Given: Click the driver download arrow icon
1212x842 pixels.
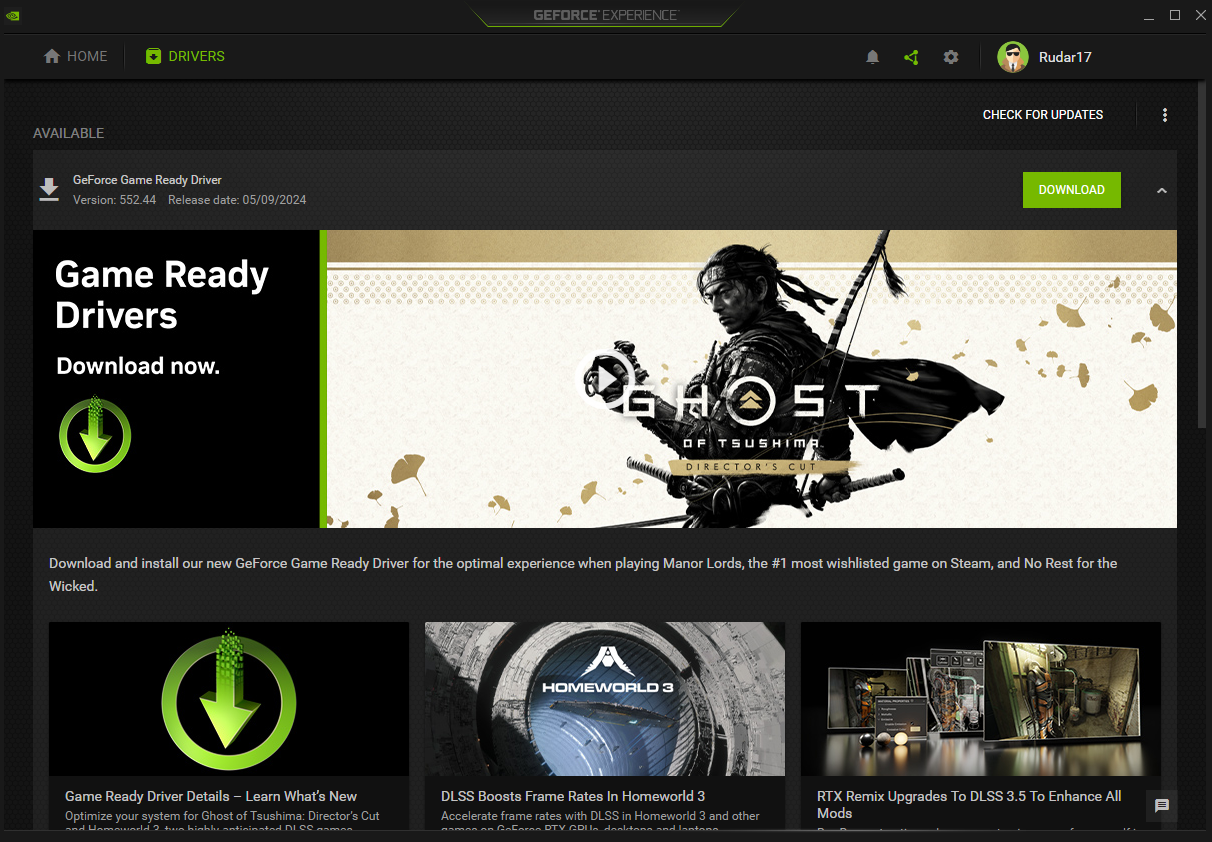Looking at the screenshot, I should [x=49, y=189].
